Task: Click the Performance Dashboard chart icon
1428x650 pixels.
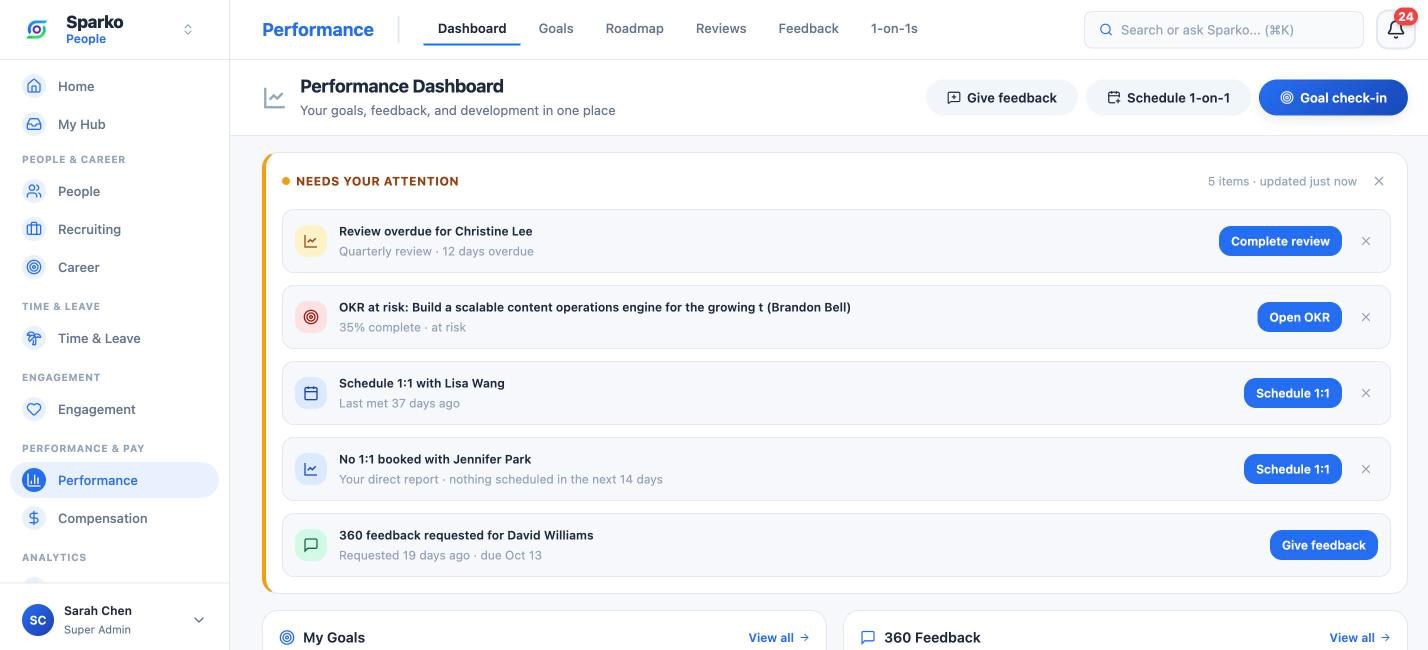Action: pyautogui.click(x=274, y=97)
